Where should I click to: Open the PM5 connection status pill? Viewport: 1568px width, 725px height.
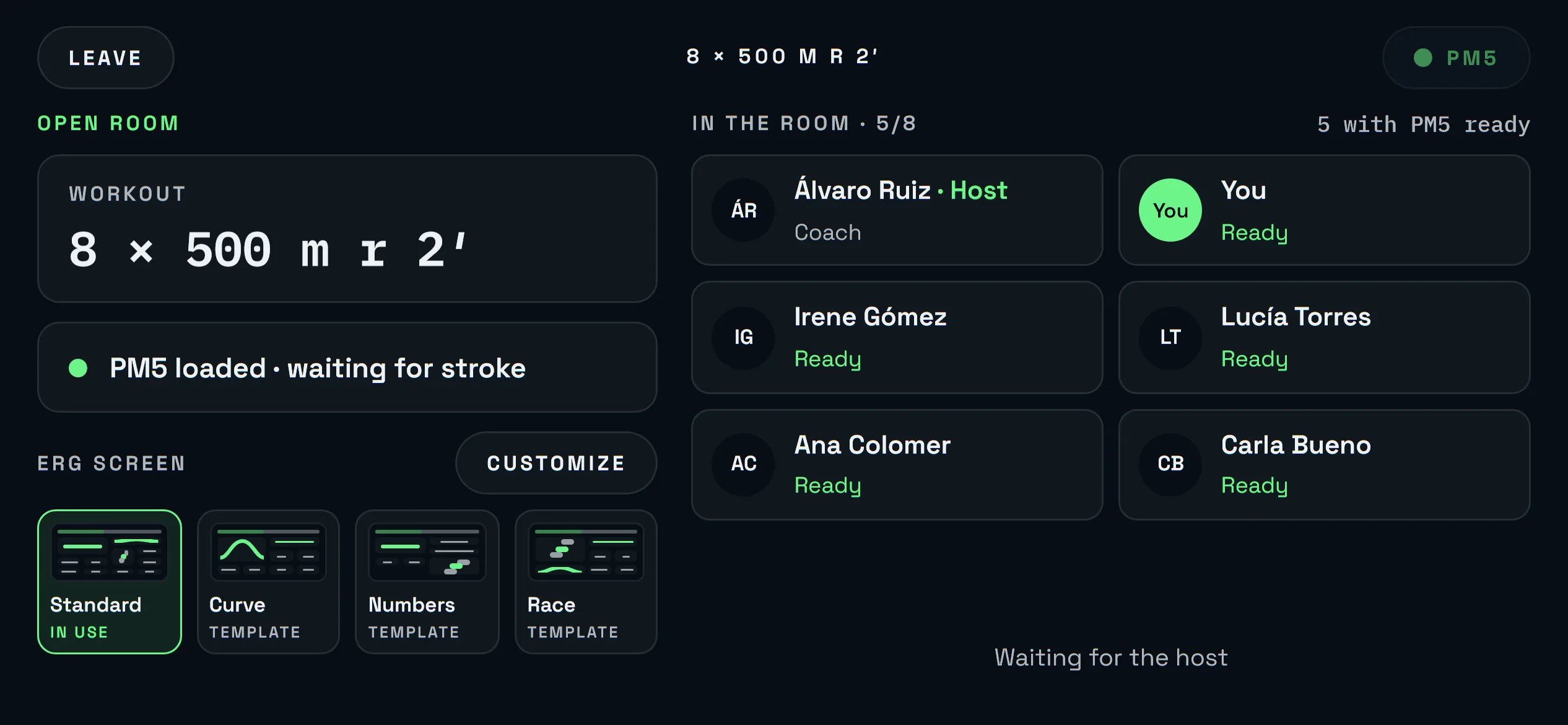(1457, 58)
